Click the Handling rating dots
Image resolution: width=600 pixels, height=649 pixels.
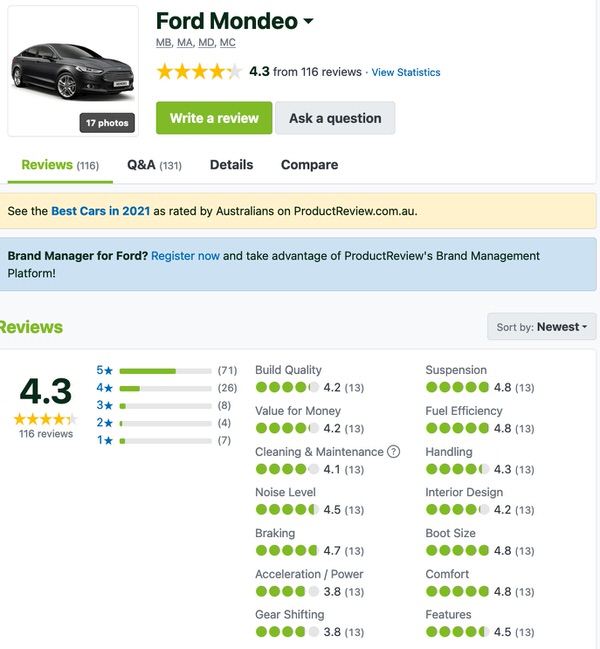click(x=458, y=469)
